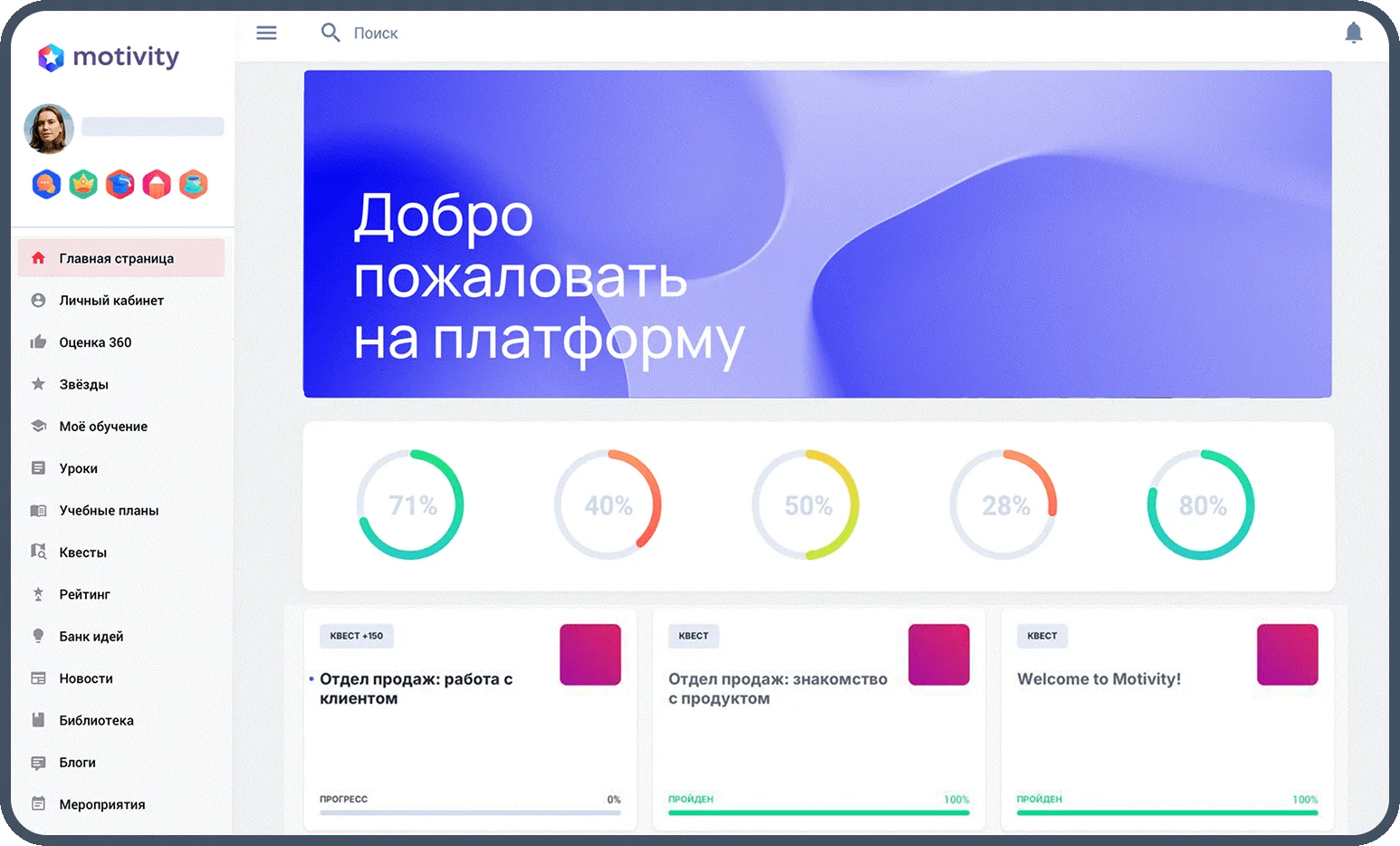Click the notifications bell icon
The image size is (1400, 846).
(x=1353, y=34)
